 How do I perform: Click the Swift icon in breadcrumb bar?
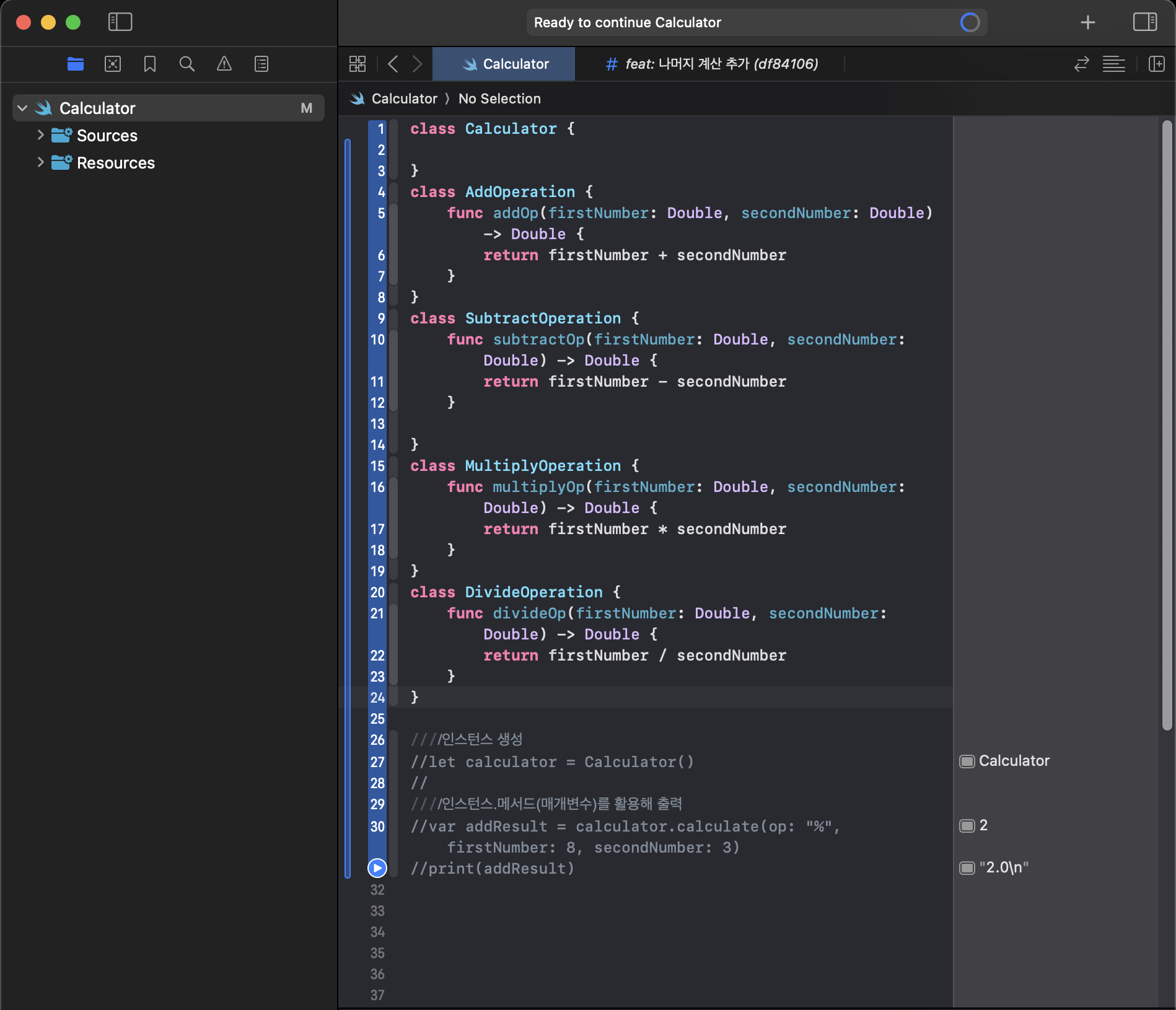coord(358,99)
